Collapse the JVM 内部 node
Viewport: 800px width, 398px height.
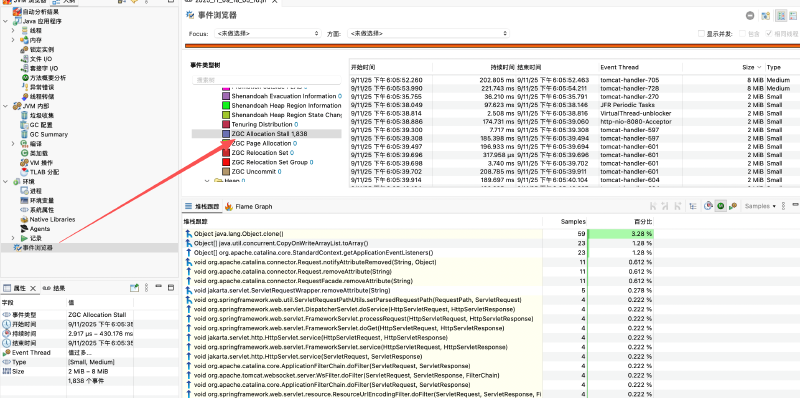click(6, 106)
